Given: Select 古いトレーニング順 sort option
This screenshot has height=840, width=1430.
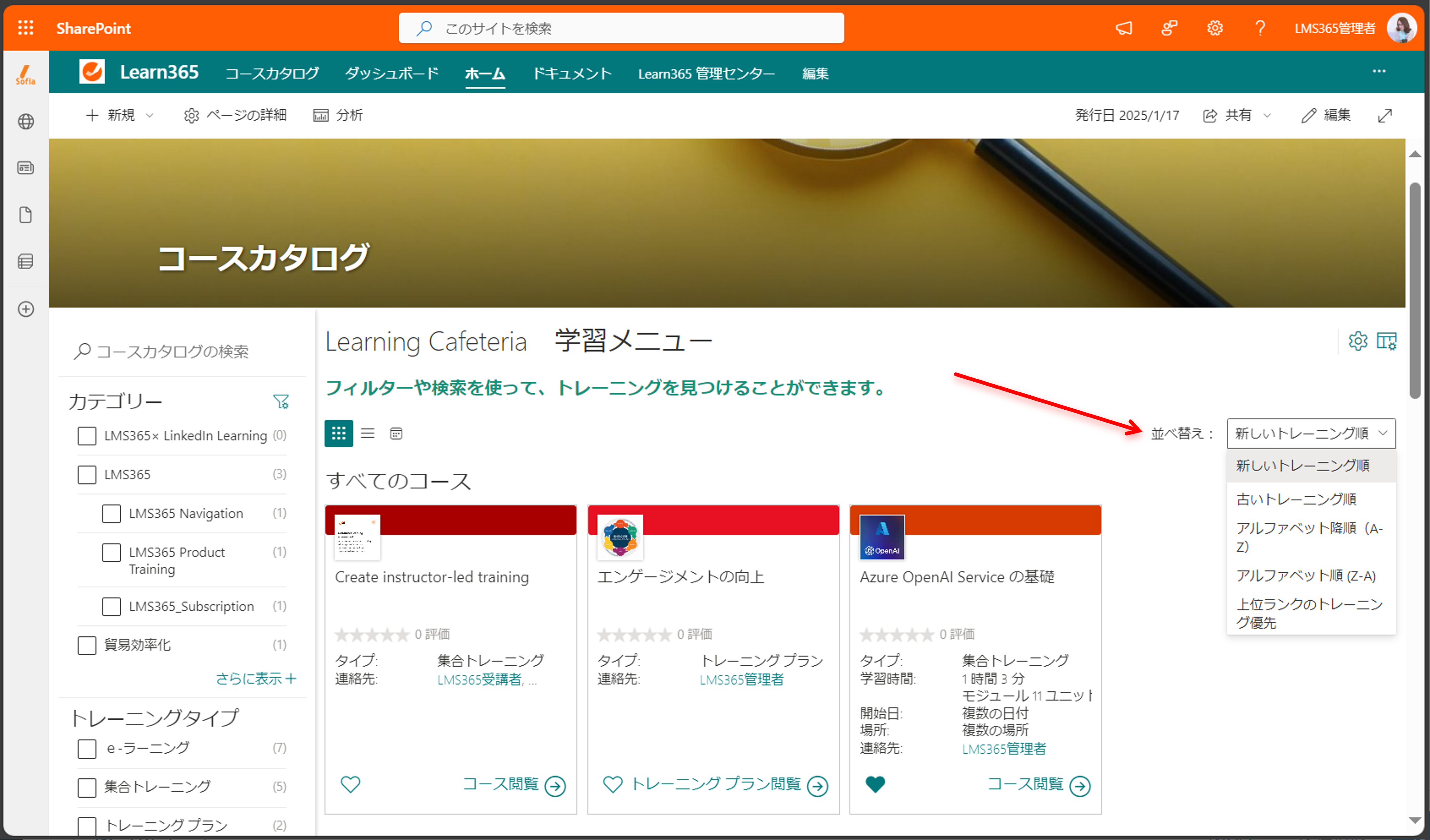Looking at the screenshot, I should 1311,499.
